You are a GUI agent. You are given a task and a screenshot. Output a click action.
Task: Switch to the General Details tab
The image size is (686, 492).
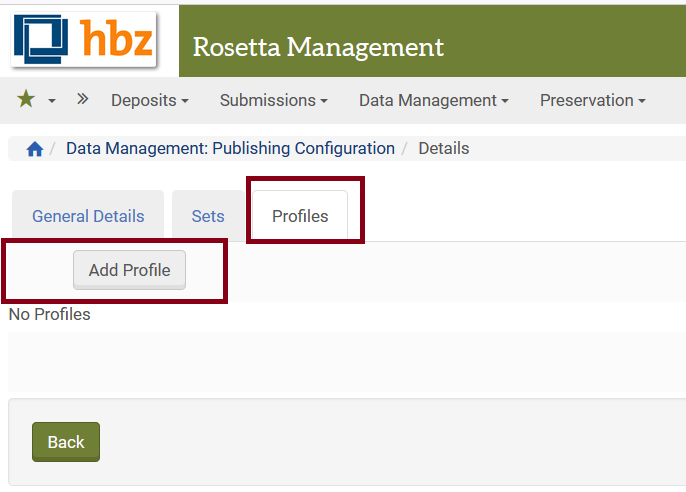[88, 216]
